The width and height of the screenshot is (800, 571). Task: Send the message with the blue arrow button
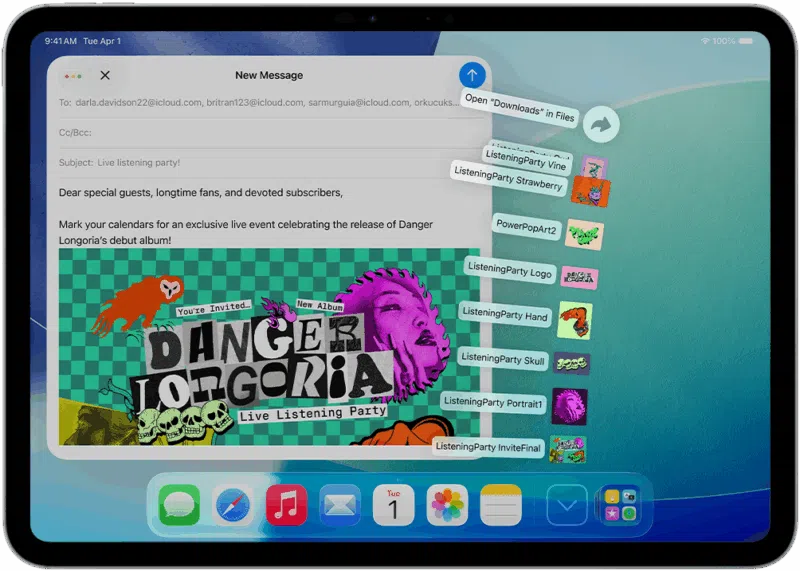pyautogui.click(x=472, y=76)
